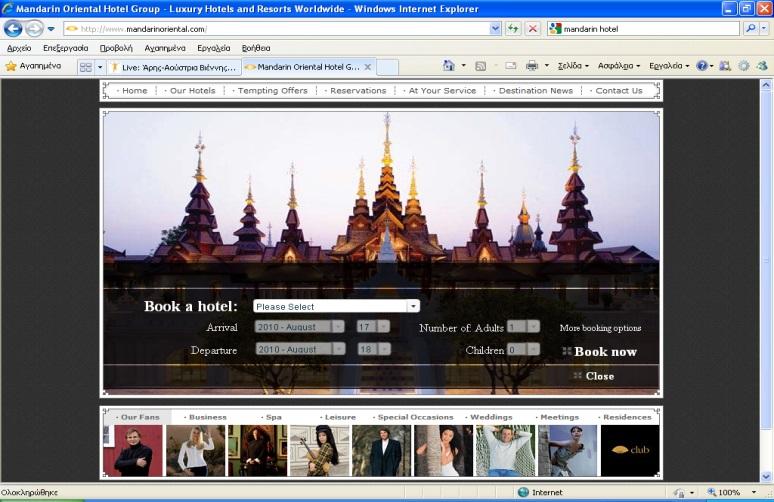This screenshot has height=502, width=774.
Task: Open the recent pages dropdown arrow
Action: pos(51,29)
